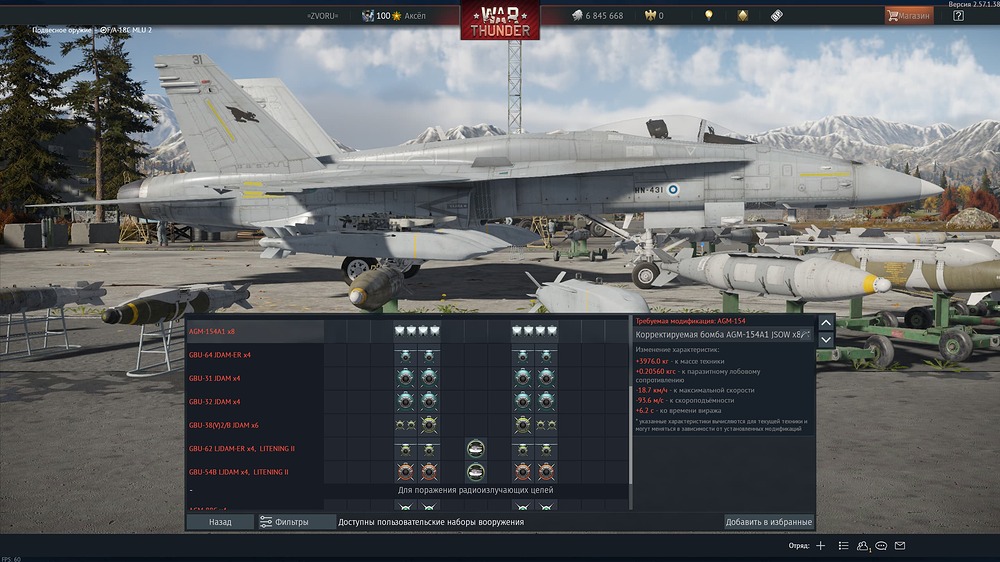Click the Silver Lions currency icon
Screen dimensions: 1000x562
577,15
